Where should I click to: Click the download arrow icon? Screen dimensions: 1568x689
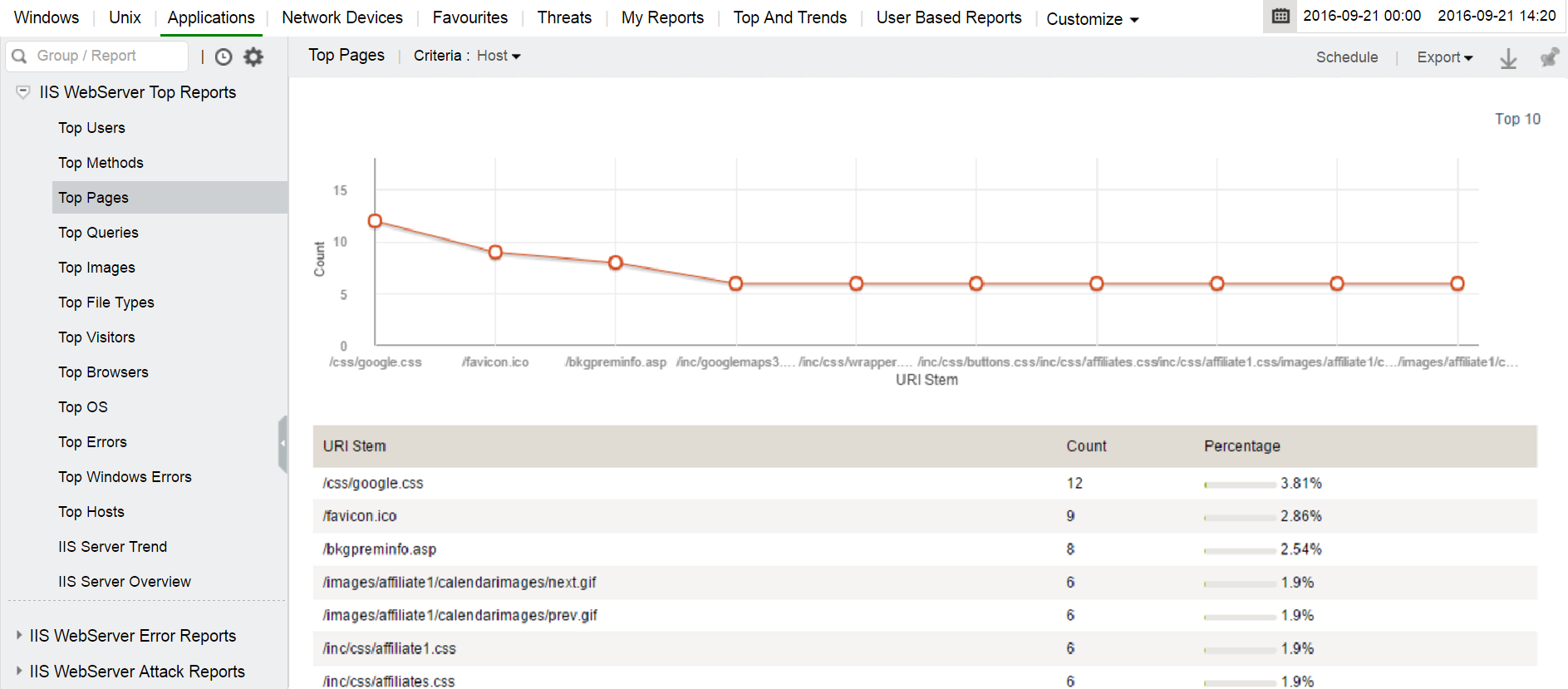point(1507,58)
